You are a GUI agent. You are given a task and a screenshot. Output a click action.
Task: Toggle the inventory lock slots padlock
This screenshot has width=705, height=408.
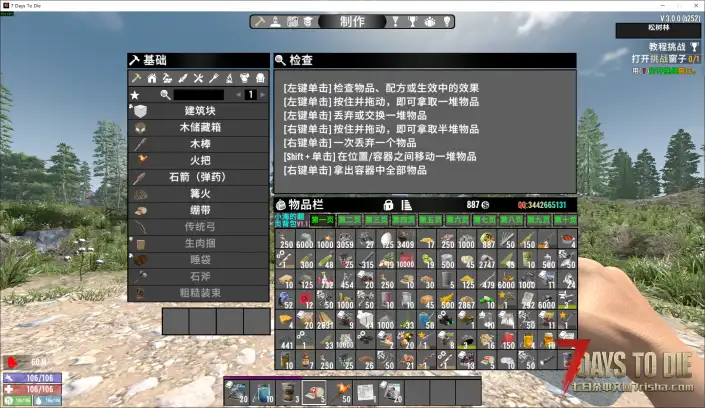point(388,205)
